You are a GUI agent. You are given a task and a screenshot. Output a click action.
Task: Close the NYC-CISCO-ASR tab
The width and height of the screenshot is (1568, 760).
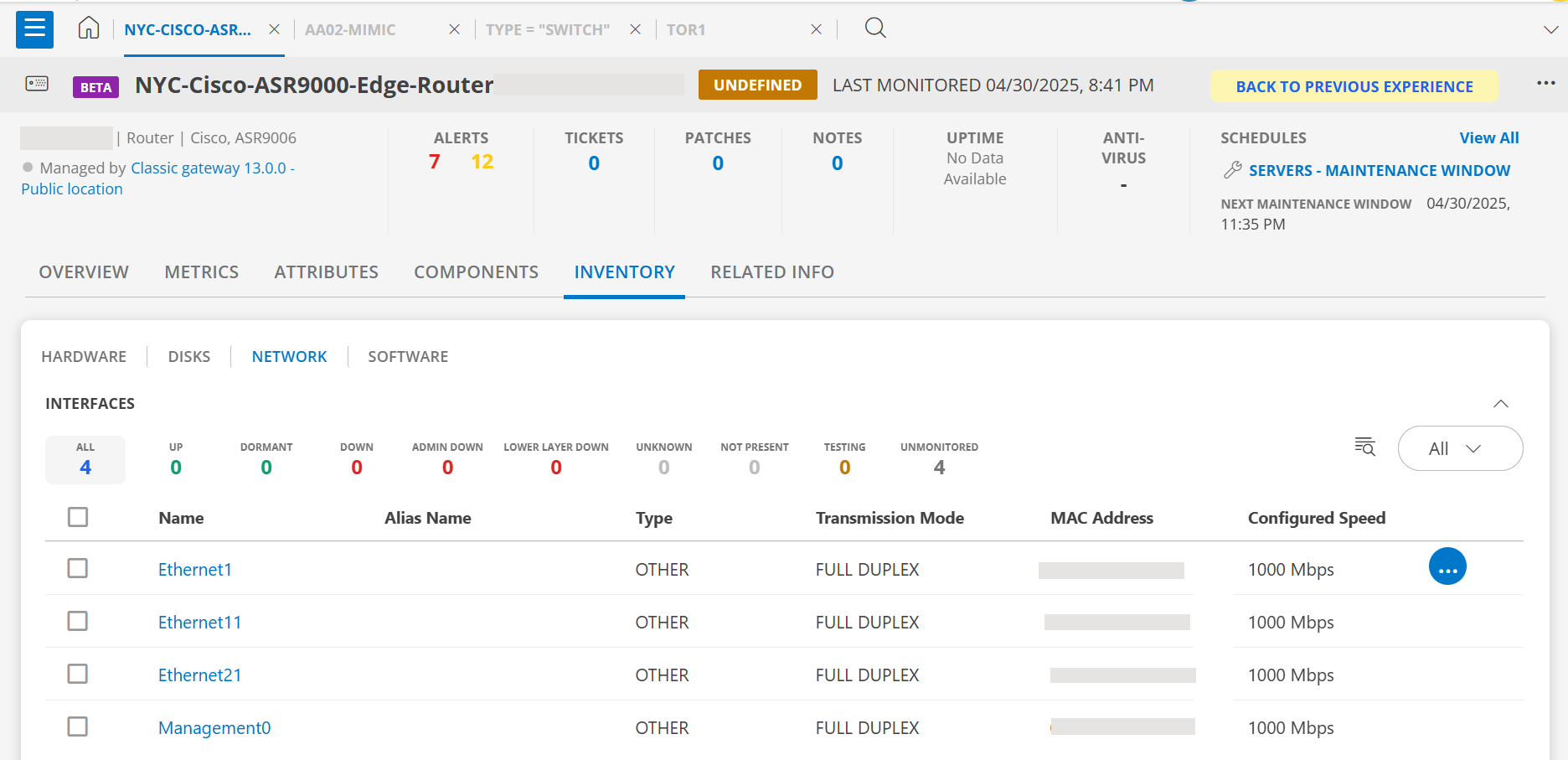(x=274, y=29)
